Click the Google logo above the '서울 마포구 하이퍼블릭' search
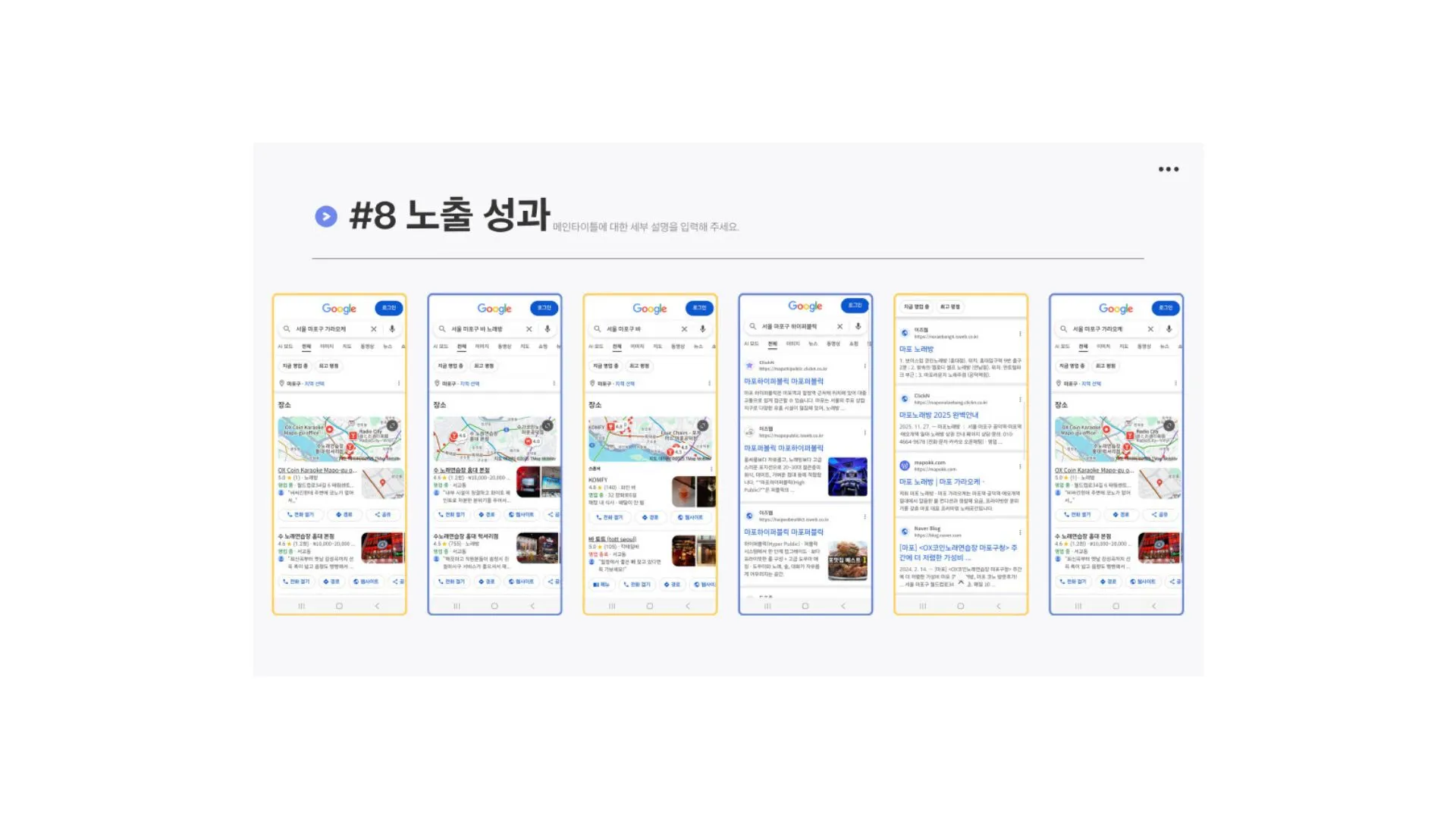This screenshot has height=819, width=1456. click(805, 306)
